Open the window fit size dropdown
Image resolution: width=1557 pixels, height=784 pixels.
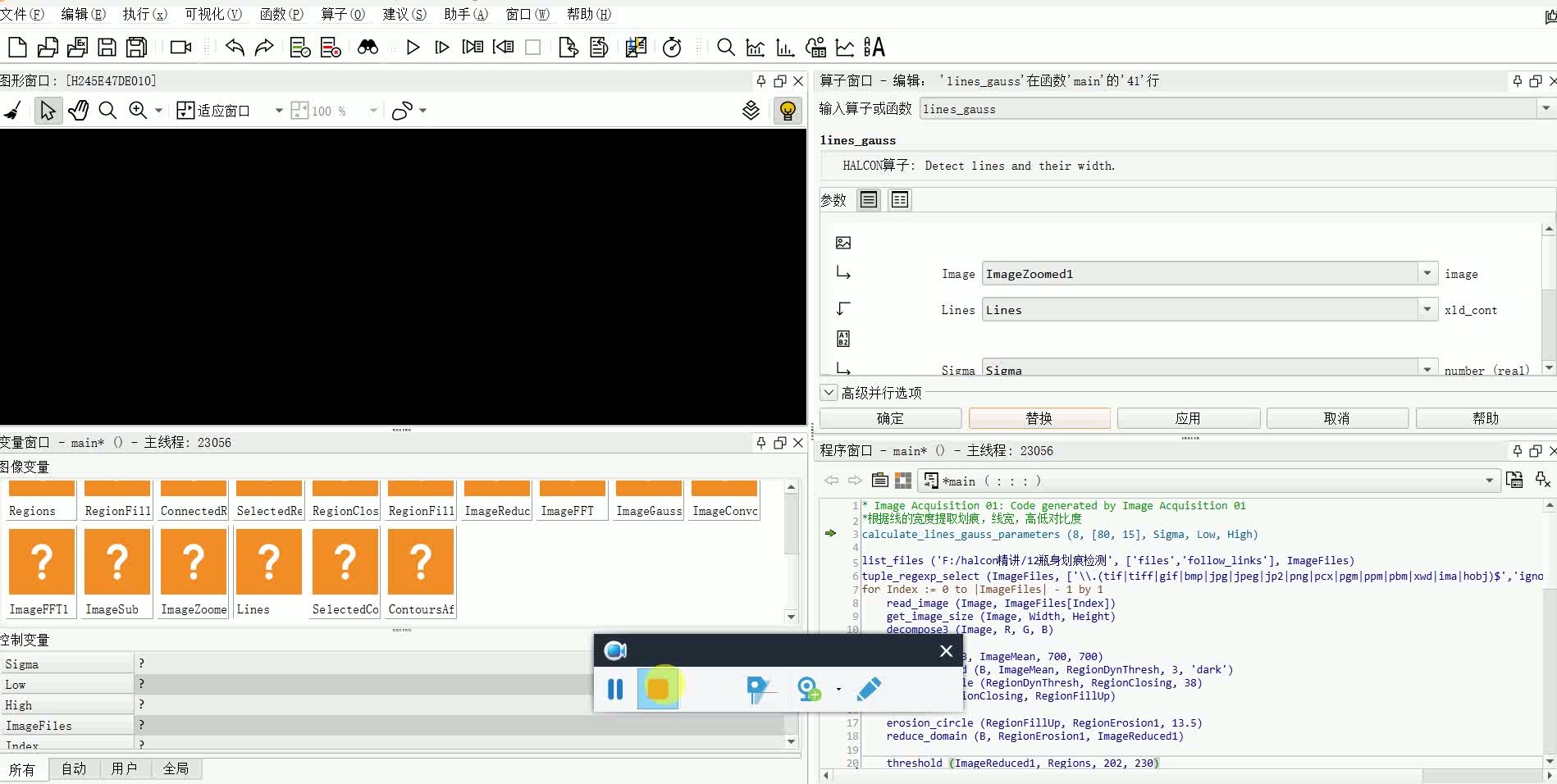click(279, 111)
